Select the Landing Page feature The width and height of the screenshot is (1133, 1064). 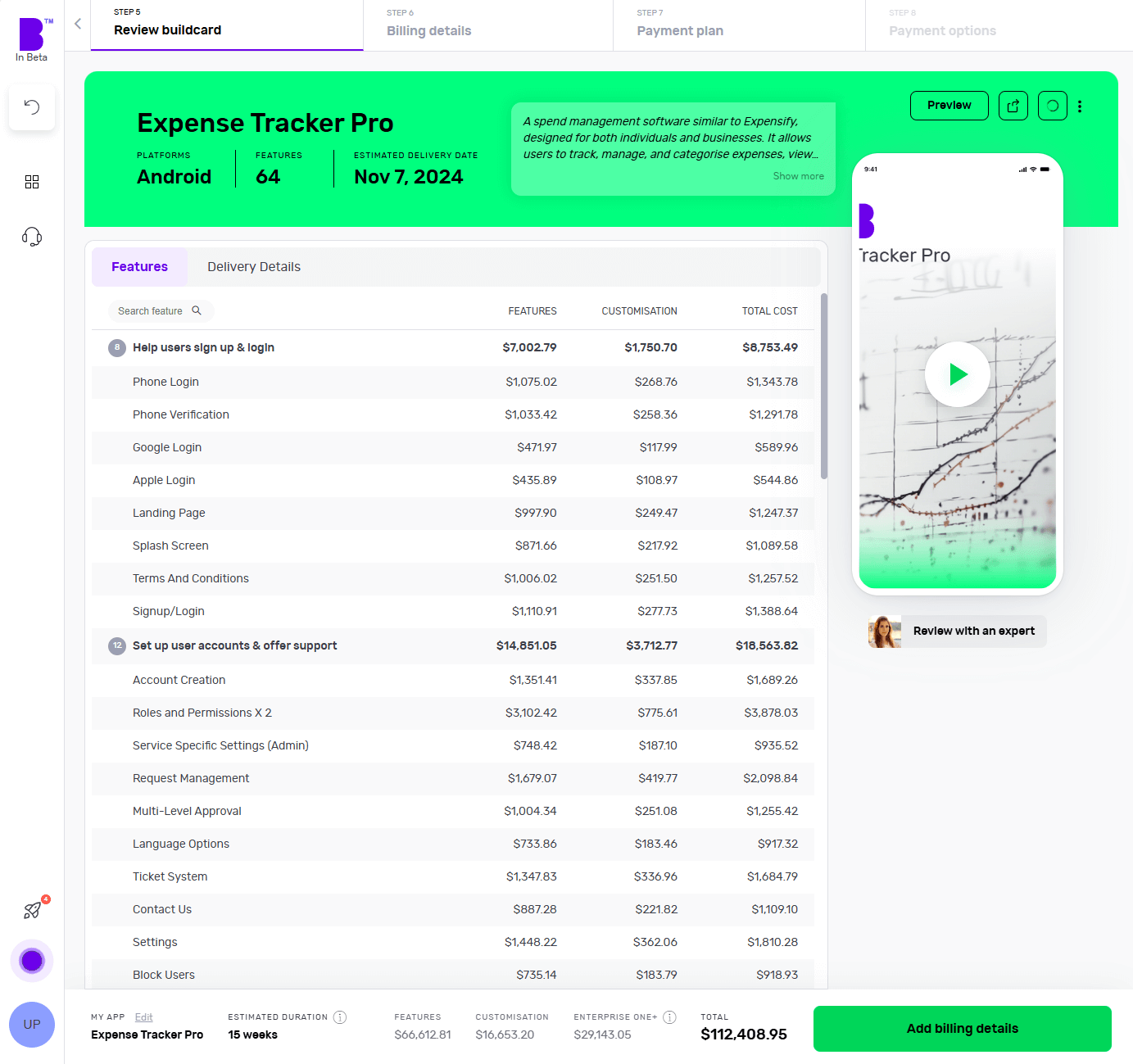click(x=453, y=514)
